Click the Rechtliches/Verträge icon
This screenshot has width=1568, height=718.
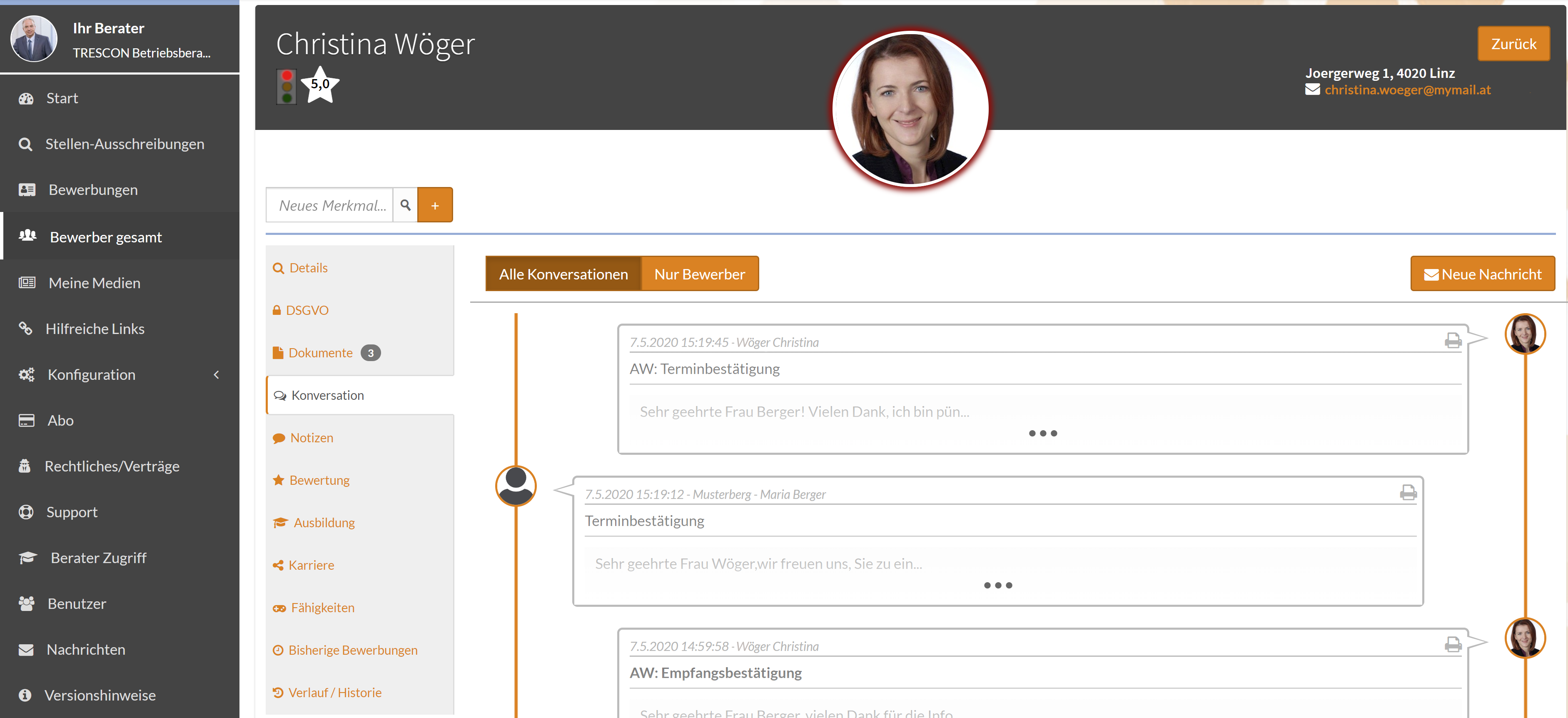coord(25,466)
